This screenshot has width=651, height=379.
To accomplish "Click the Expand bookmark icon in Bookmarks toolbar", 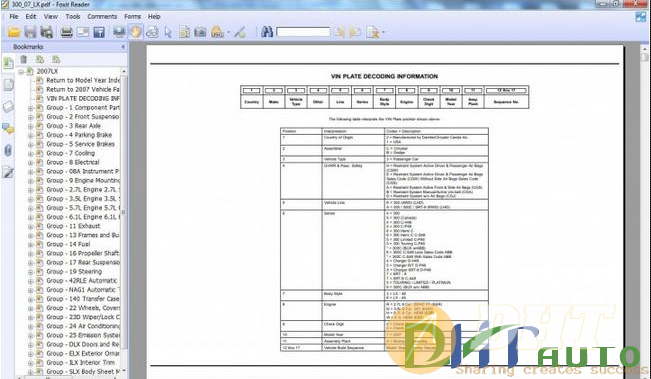I will click(40, 60).
